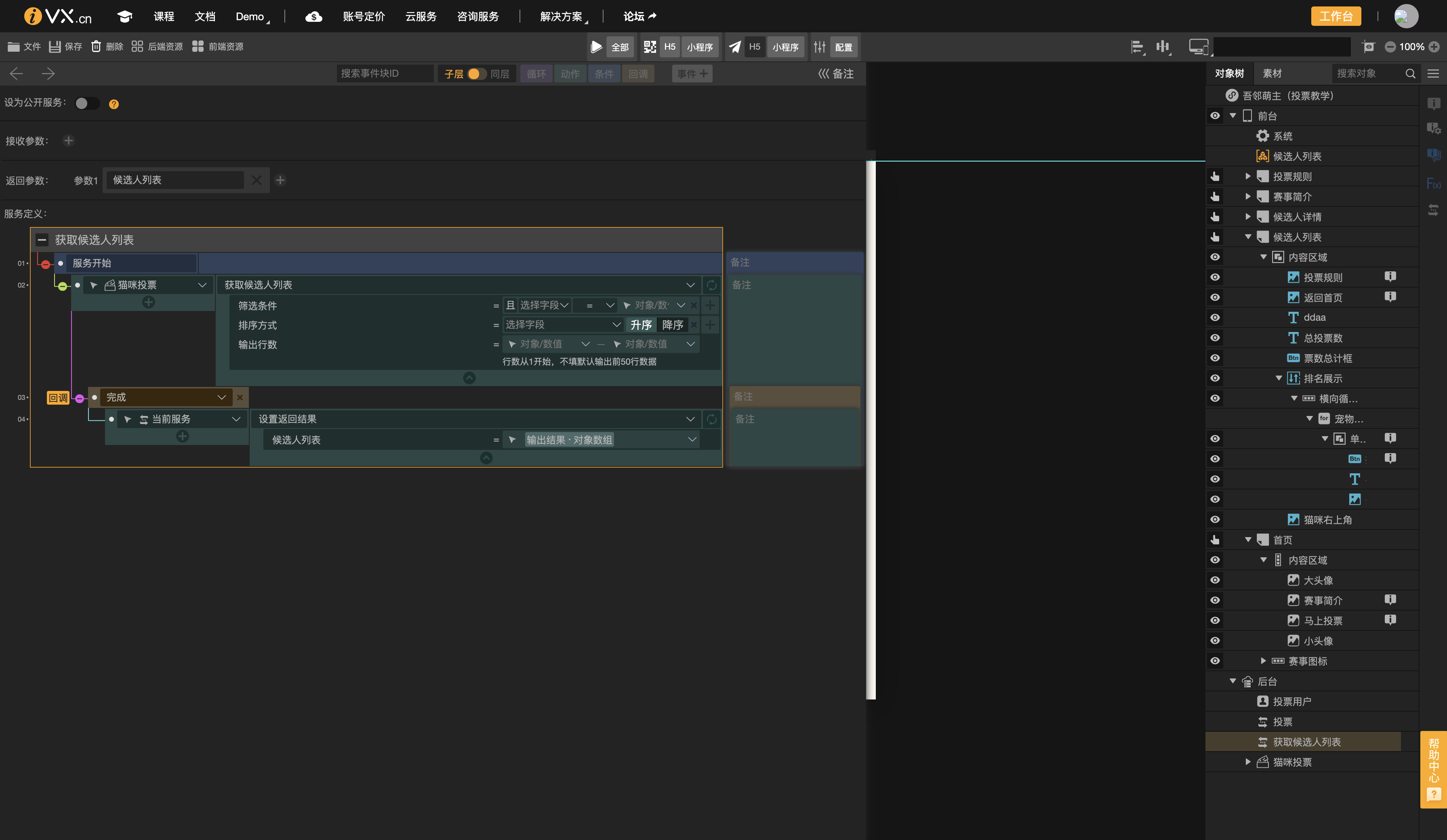Click the 搜索事件块ID input field
The height and width of the screenshot is (840, 1447).
coord(385,73)
